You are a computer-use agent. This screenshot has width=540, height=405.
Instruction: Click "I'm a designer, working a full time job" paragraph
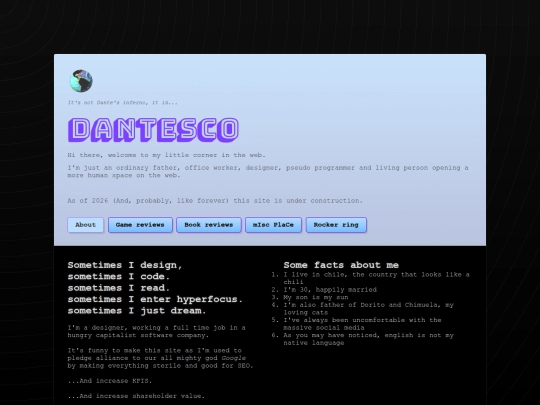tap(156, 331)
